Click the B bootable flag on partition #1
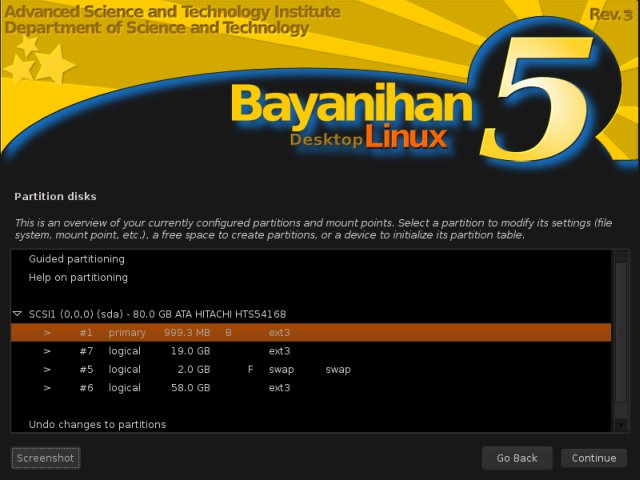Image resolution: width=640 pixels, height=480 pixels. [x=228, y=332]
